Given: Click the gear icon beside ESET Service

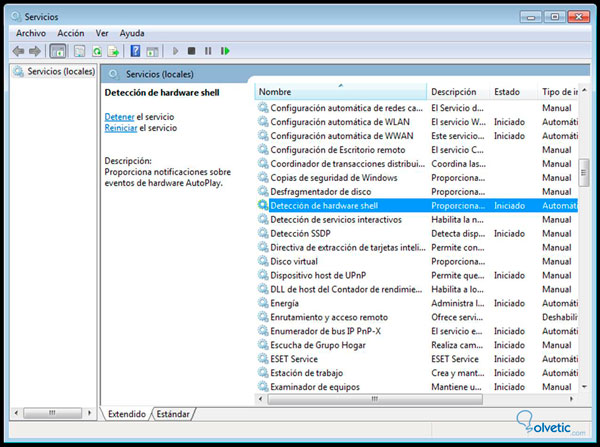Looking at the screenshot, I should tap(263, 359).
